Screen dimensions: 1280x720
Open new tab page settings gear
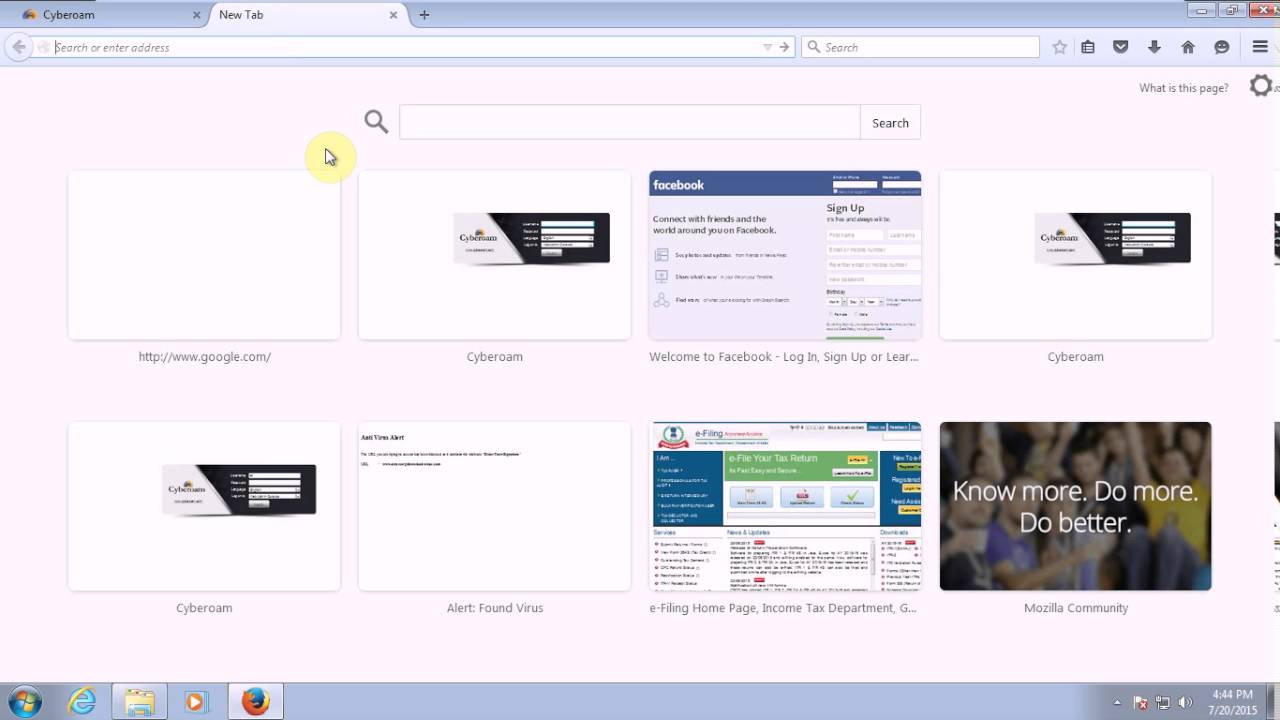(1261, 87)
